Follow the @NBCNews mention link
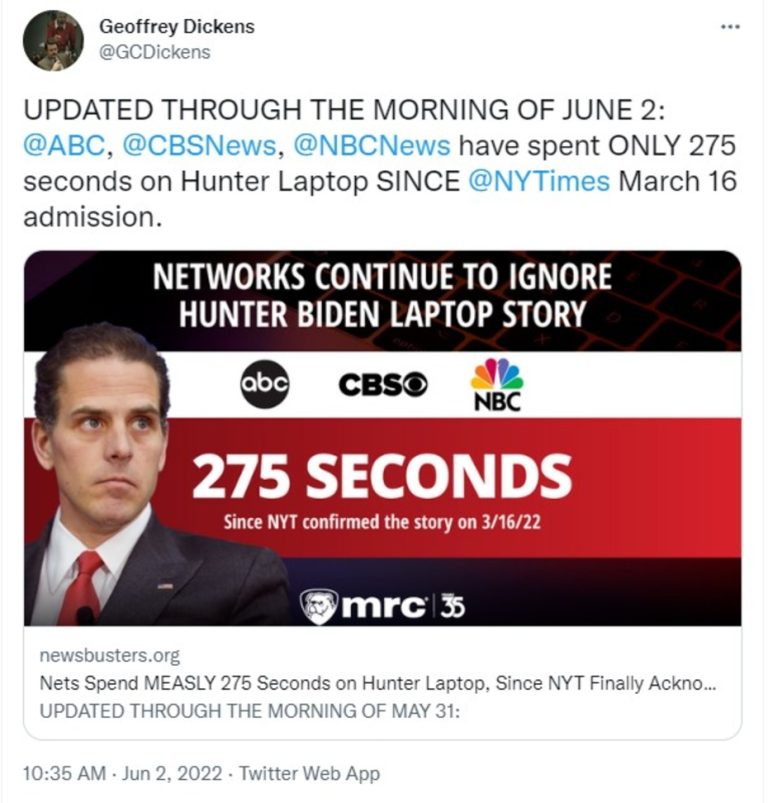Image resolution: width=768 pixels, height=803 pixels. 370,146
